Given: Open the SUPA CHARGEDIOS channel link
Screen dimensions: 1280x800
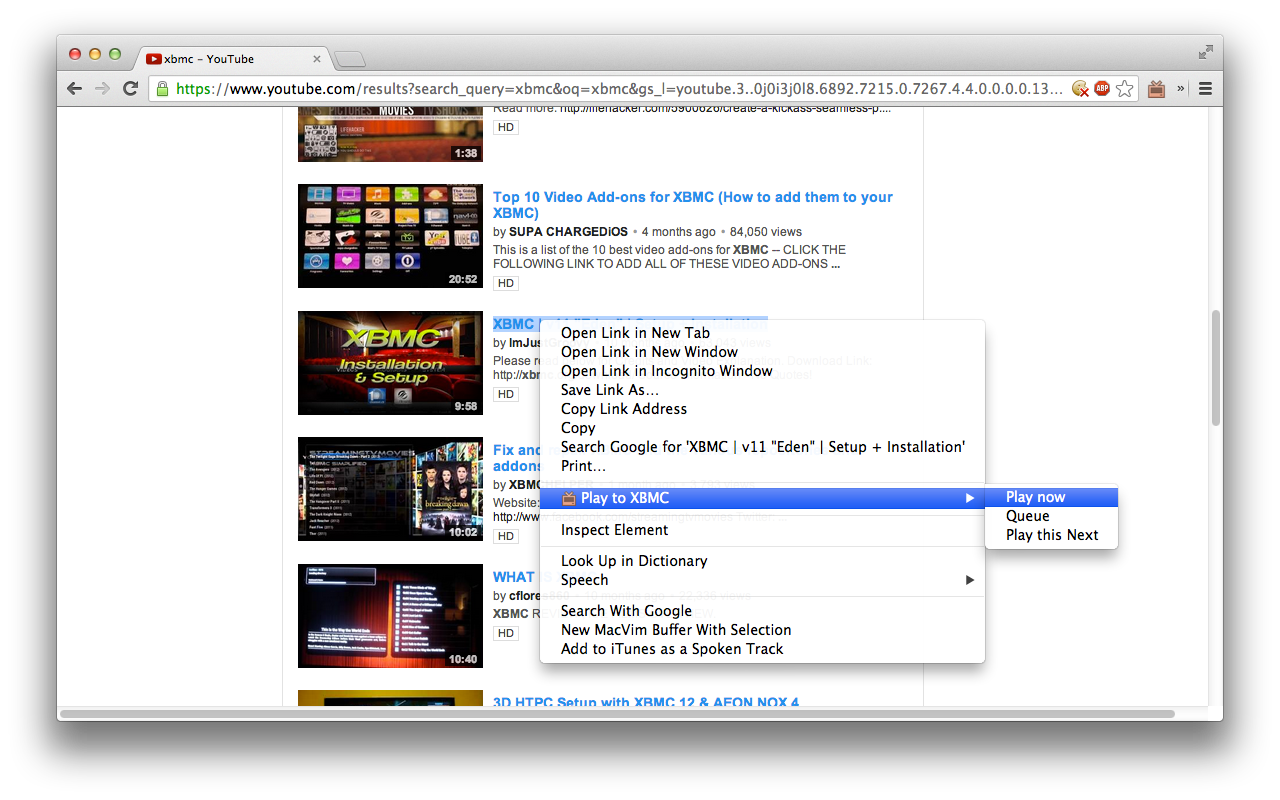Looking at the screenshot, I should pyautogui.click(x=569, y=232).
